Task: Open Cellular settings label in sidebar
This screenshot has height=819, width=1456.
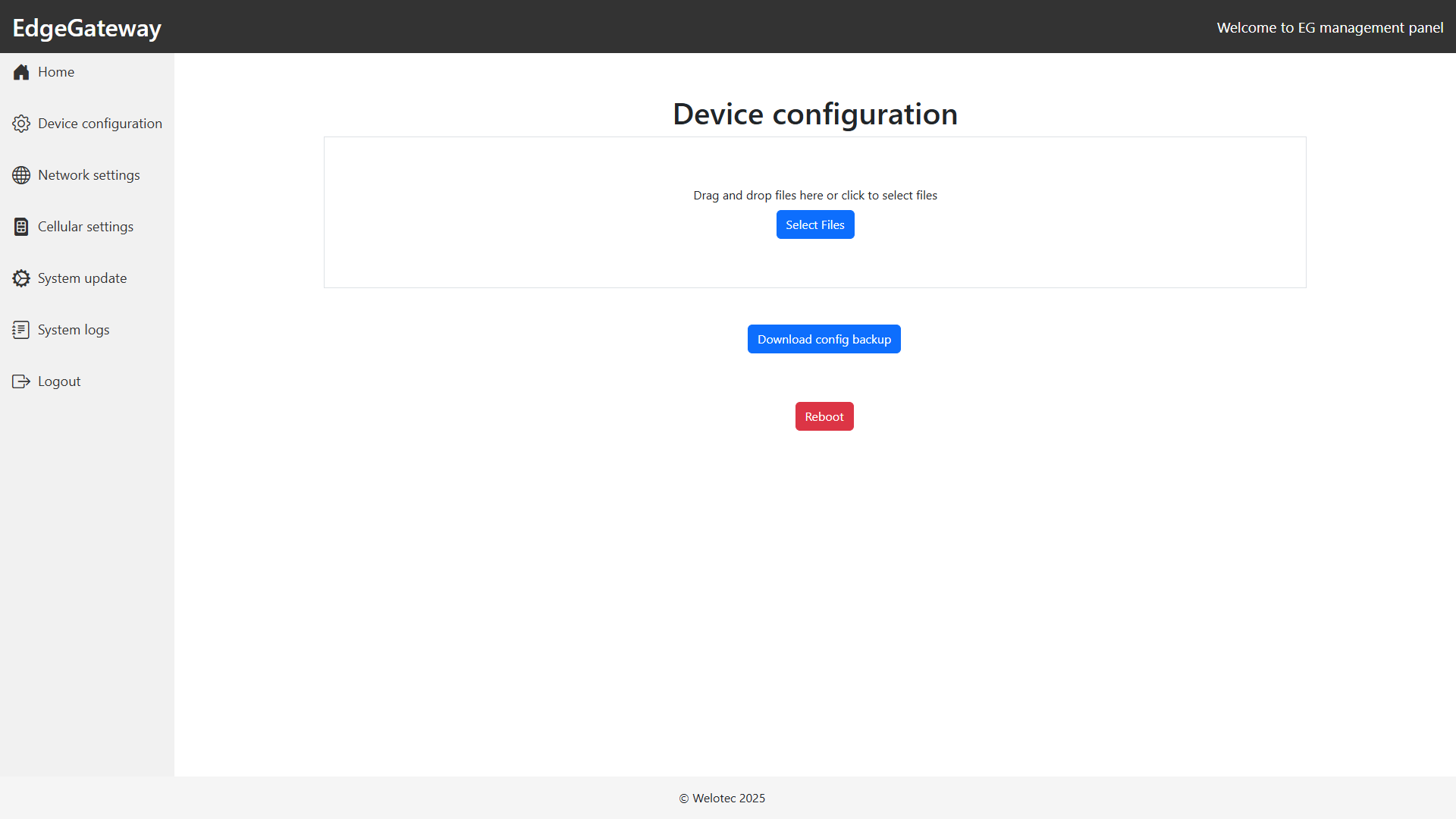Action: point(86,227)
